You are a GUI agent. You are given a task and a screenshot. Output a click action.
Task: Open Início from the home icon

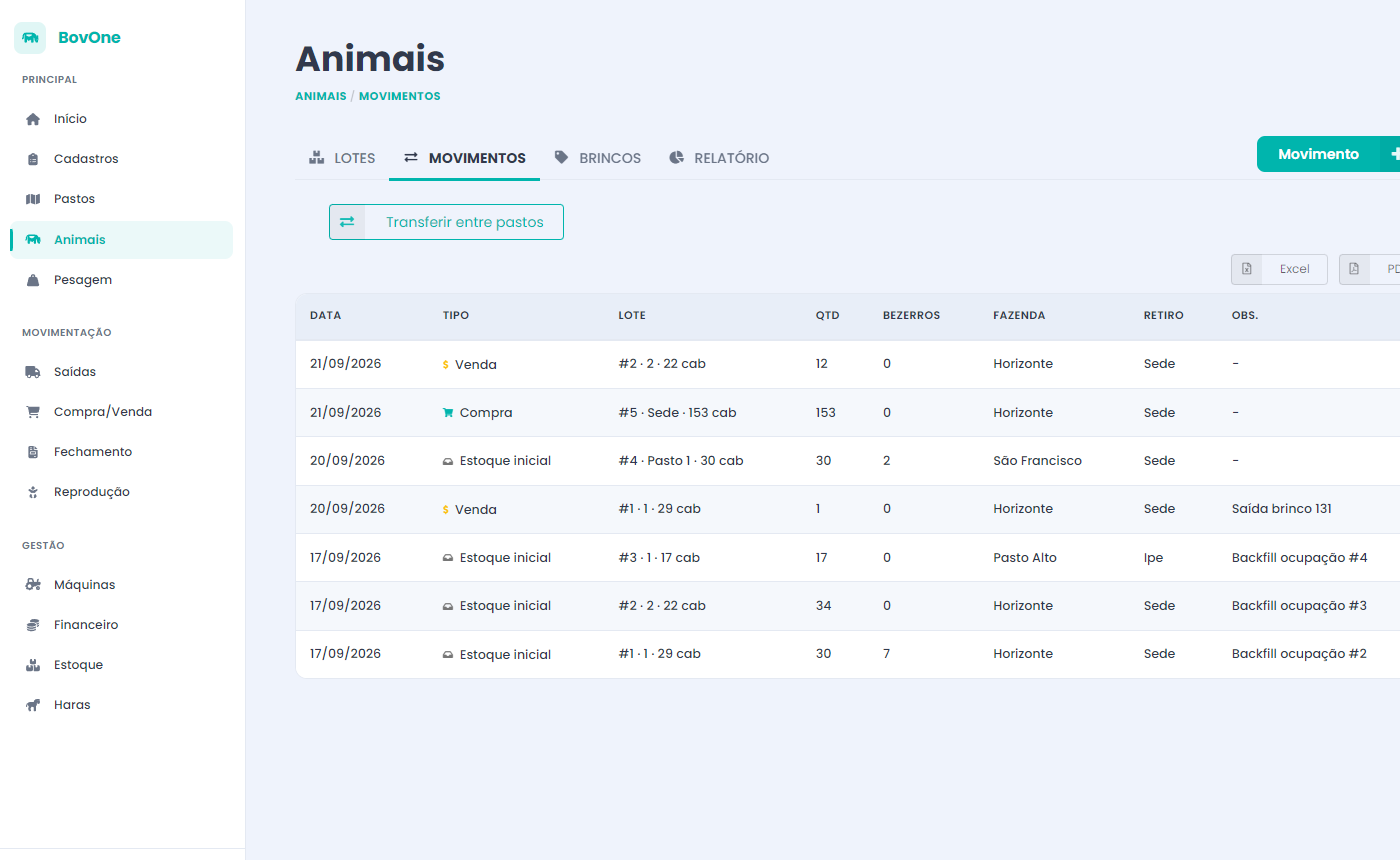click(33, 119)
